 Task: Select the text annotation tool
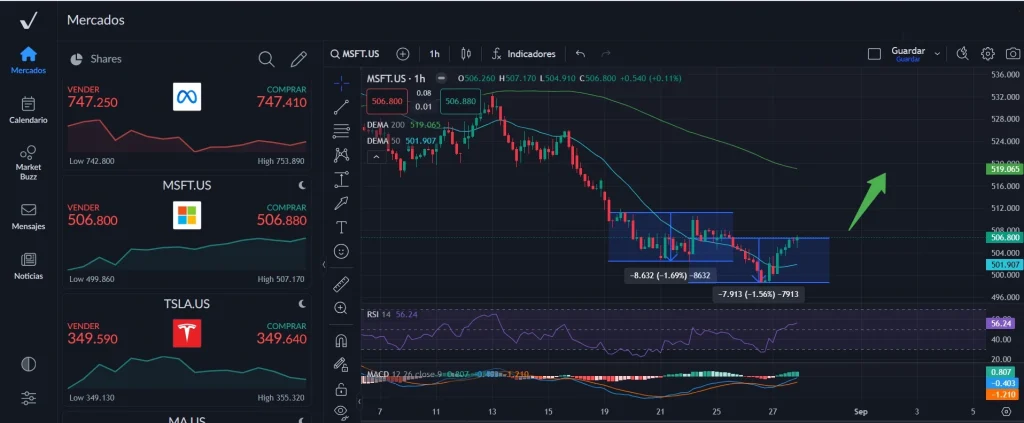[x=342, y=227]
